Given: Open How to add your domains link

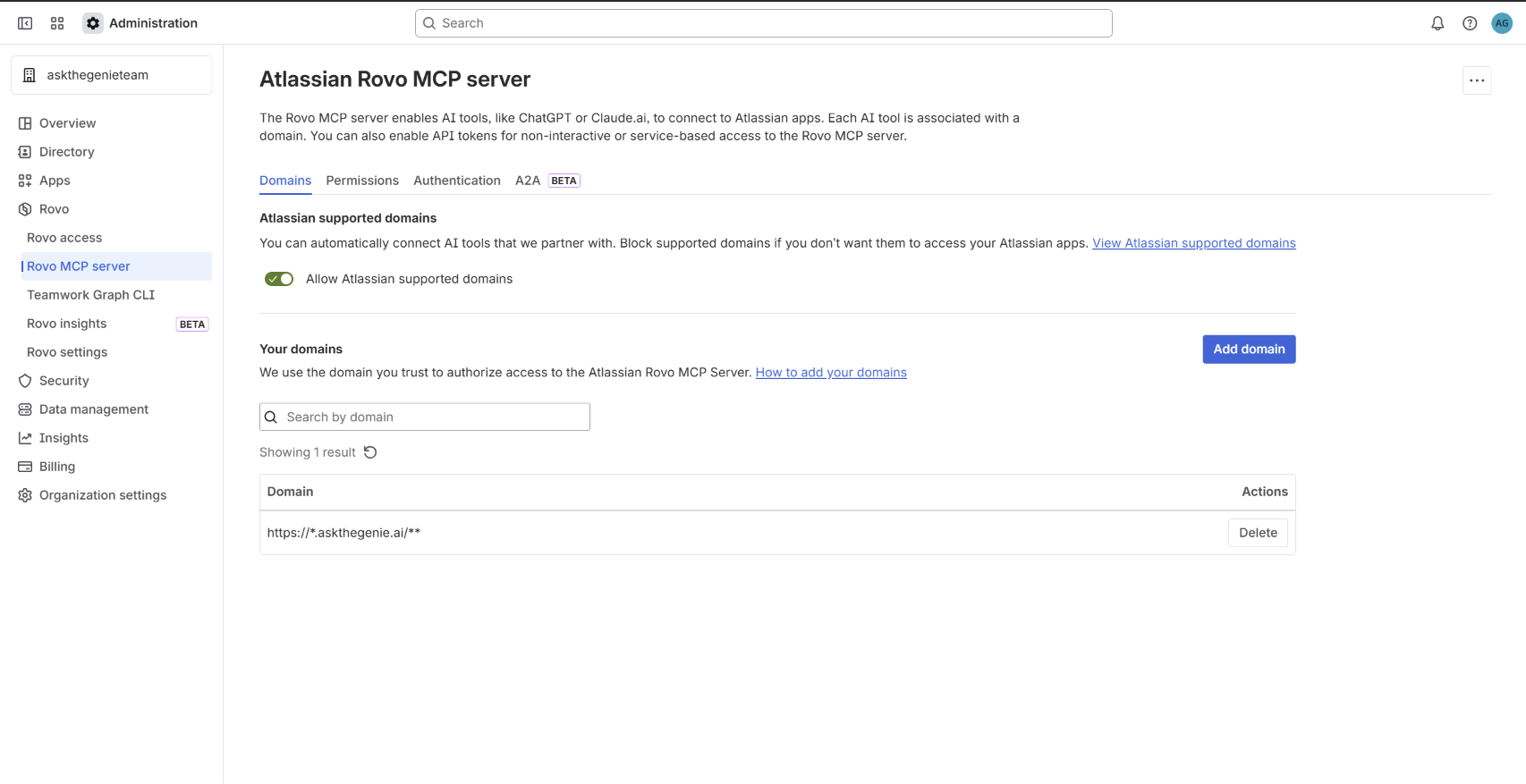Looking at the screenshot, I should [831, 373].
